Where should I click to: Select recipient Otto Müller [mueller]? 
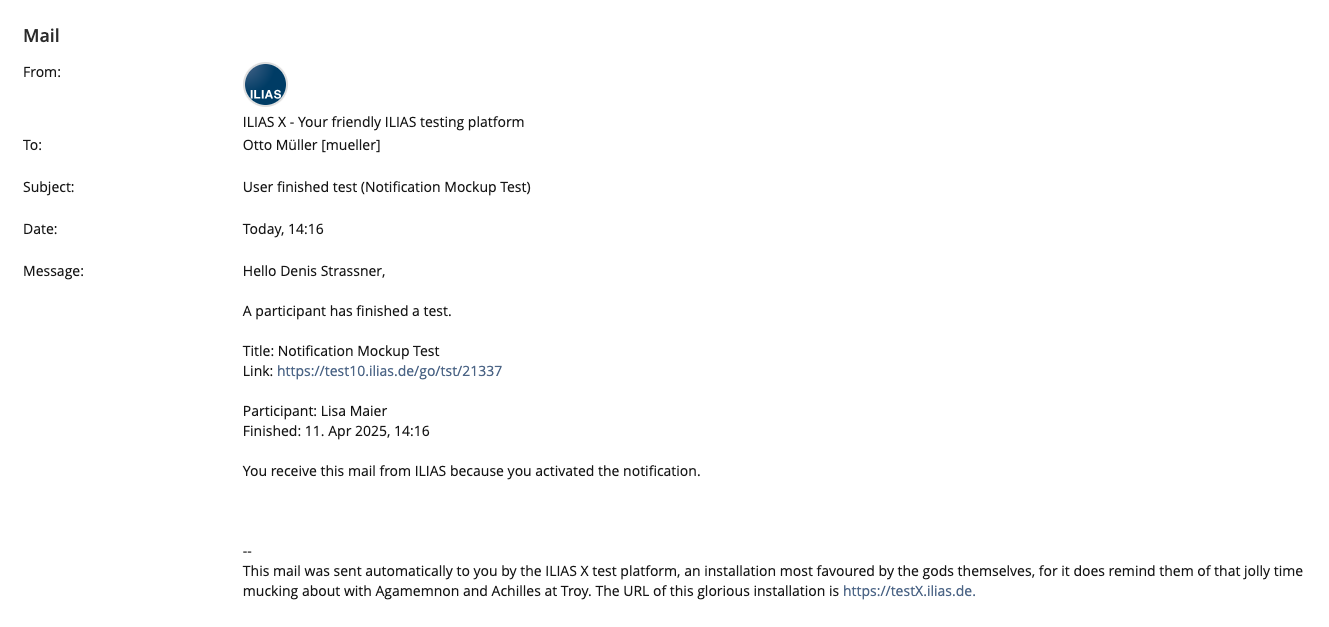pyautogui.click(x=311, y=145)
